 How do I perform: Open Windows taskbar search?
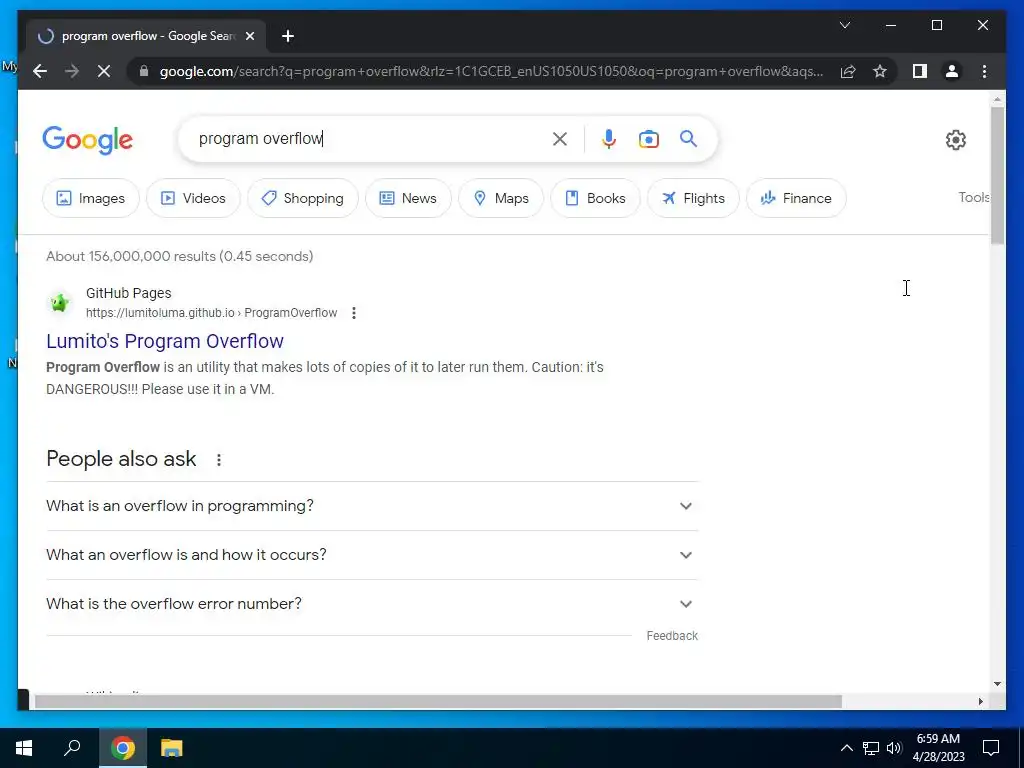click(x=72, y=748)
